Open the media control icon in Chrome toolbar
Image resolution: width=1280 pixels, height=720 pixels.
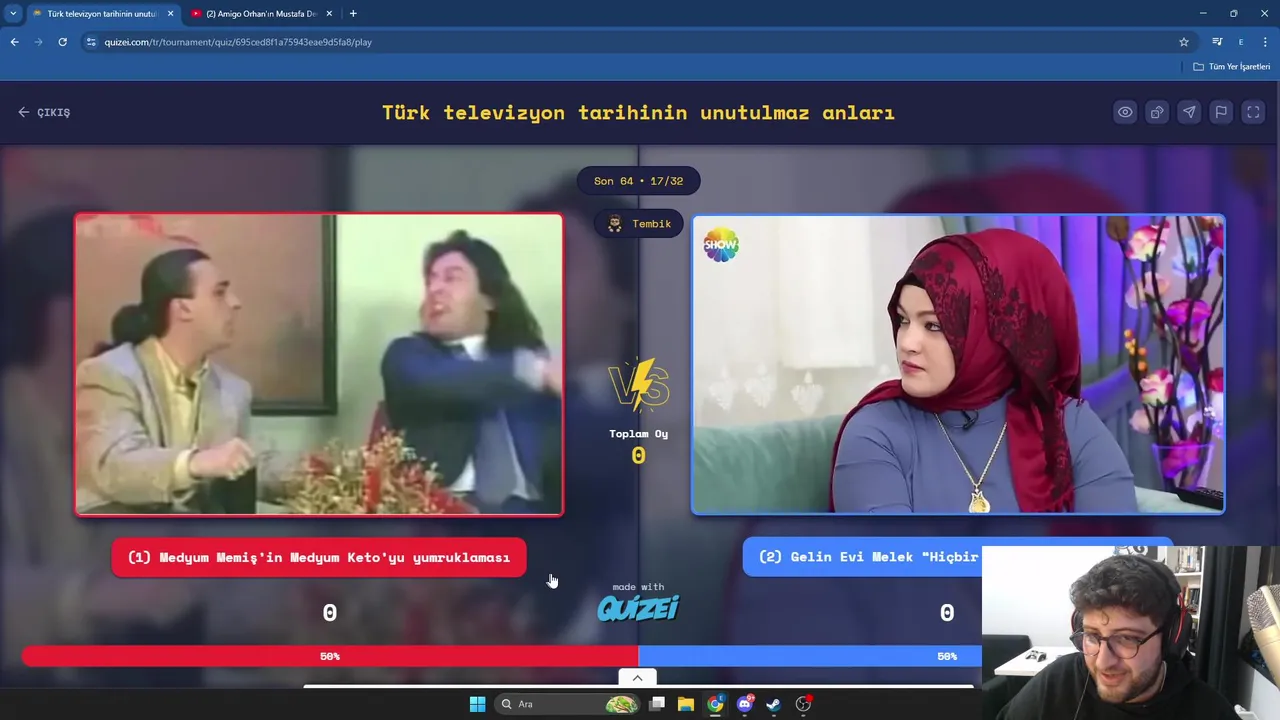[1217, 42]
